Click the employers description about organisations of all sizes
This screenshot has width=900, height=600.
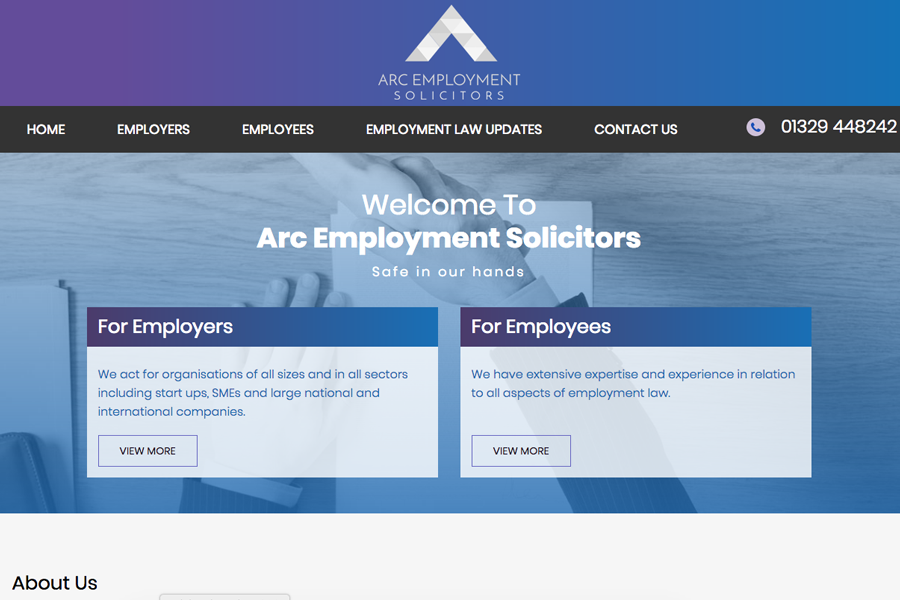[x=253, y=393]
